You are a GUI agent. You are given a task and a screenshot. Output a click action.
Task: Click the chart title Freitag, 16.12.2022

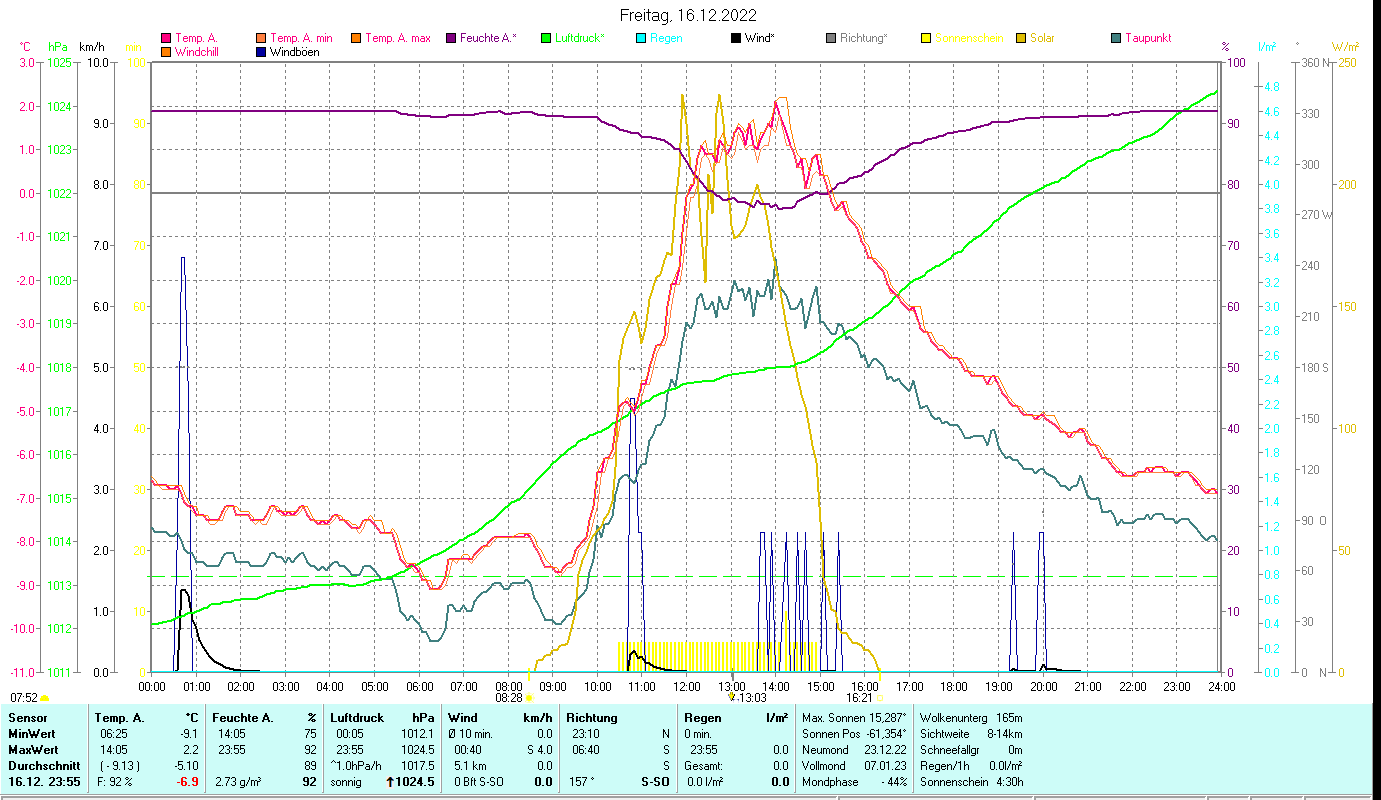pos(688,15)
